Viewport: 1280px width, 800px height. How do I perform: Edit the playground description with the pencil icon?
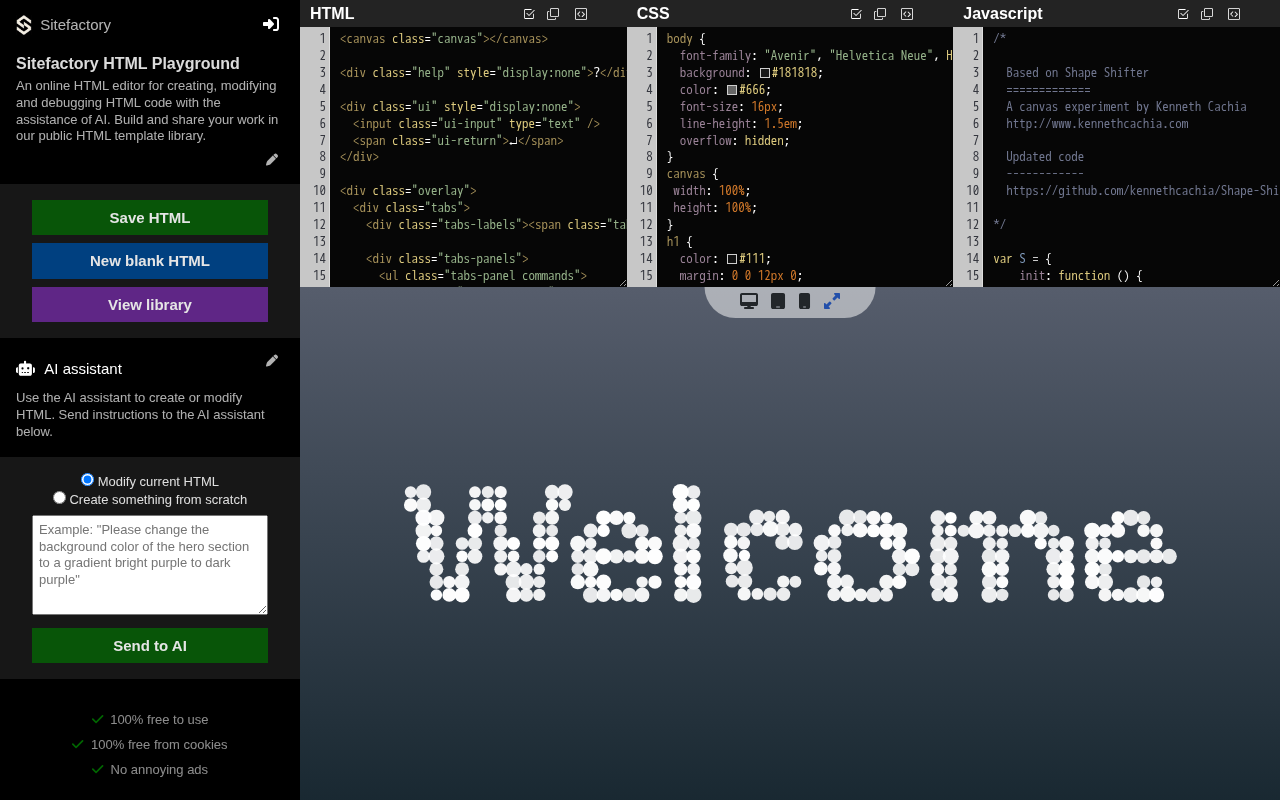(272, 159)
